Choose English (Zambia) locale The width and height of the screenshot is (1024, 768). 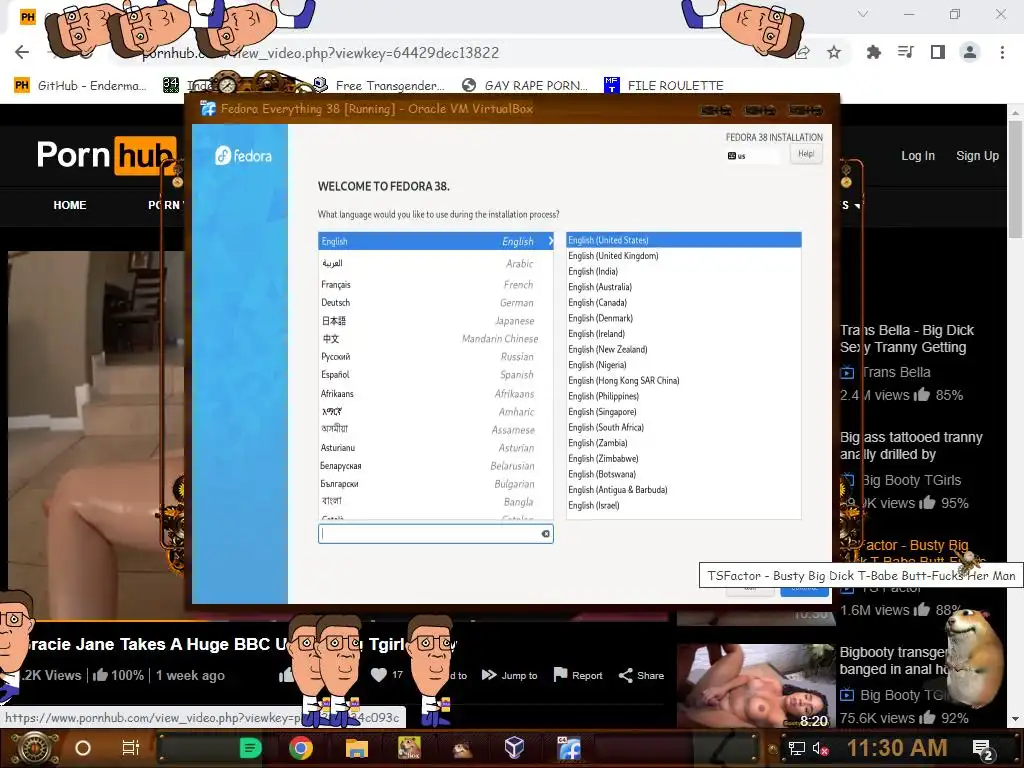tap(684, 443)
